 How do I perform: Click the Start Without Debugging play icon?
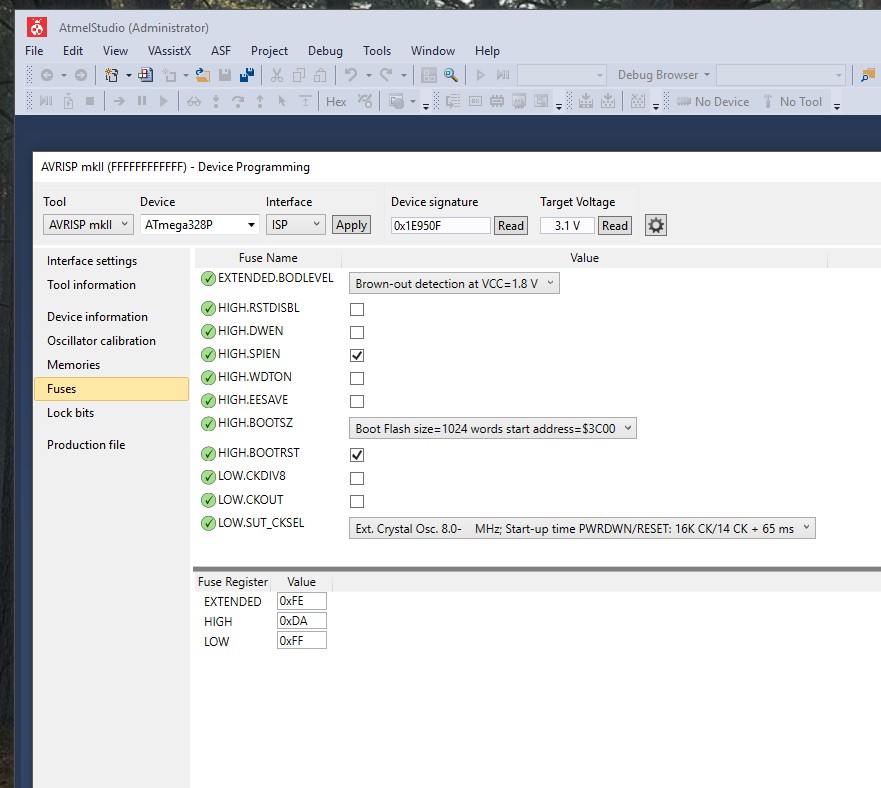(480, 75)
